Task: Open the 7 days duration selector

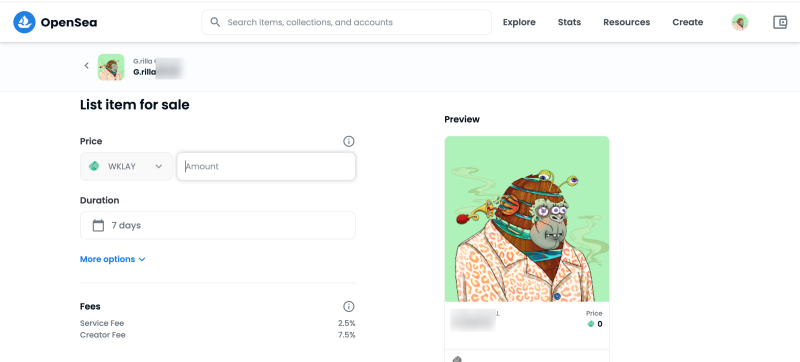Action: 218,225
